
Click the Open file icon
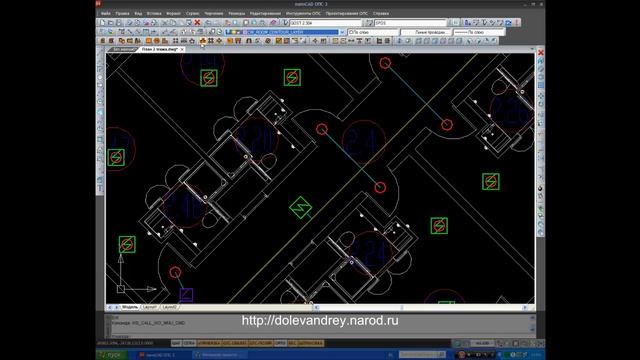(111, 23)
